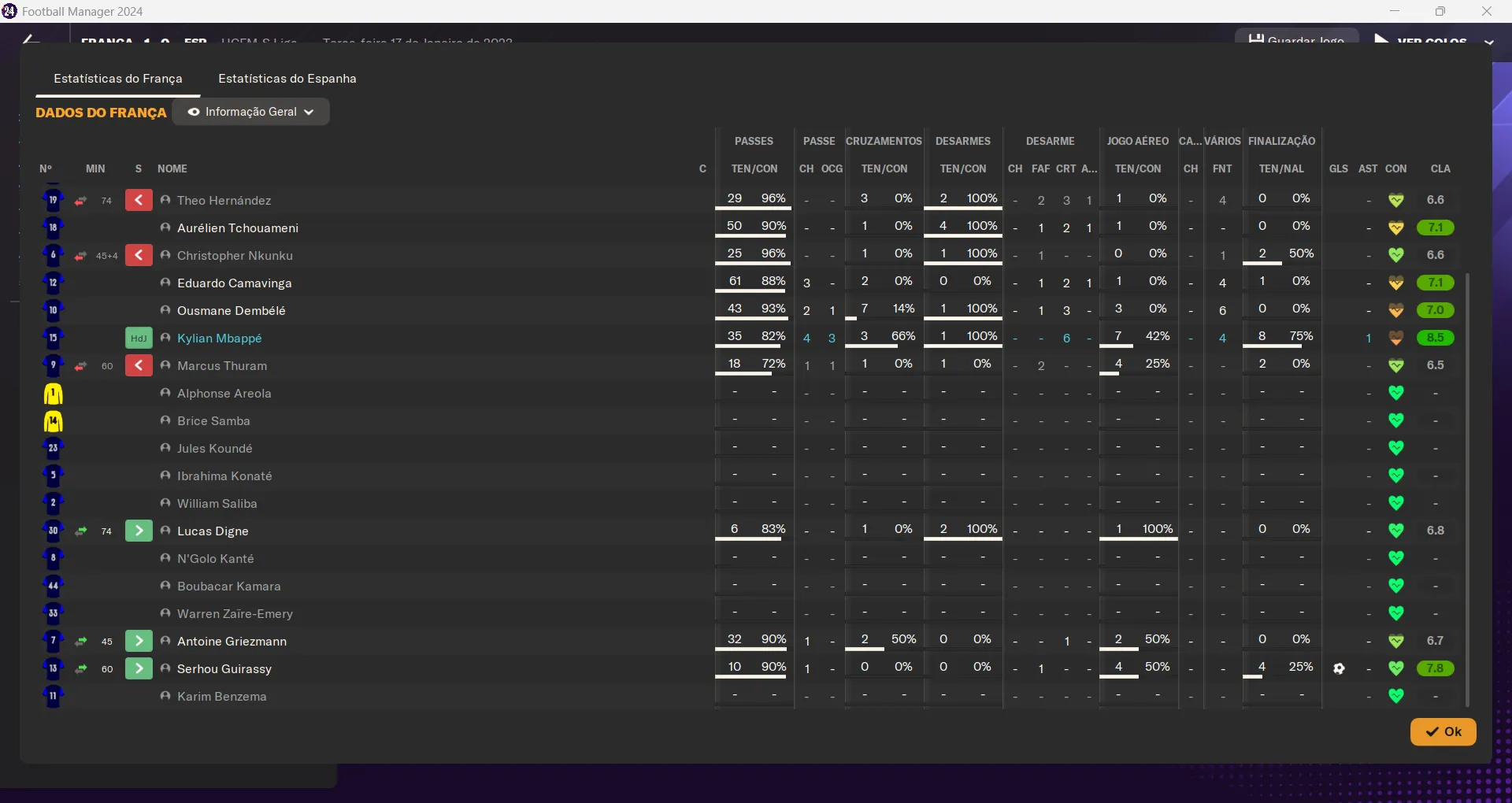Open Theo Hernández player name
Screen dimensions: 1512x803
(x=224, y=201)
